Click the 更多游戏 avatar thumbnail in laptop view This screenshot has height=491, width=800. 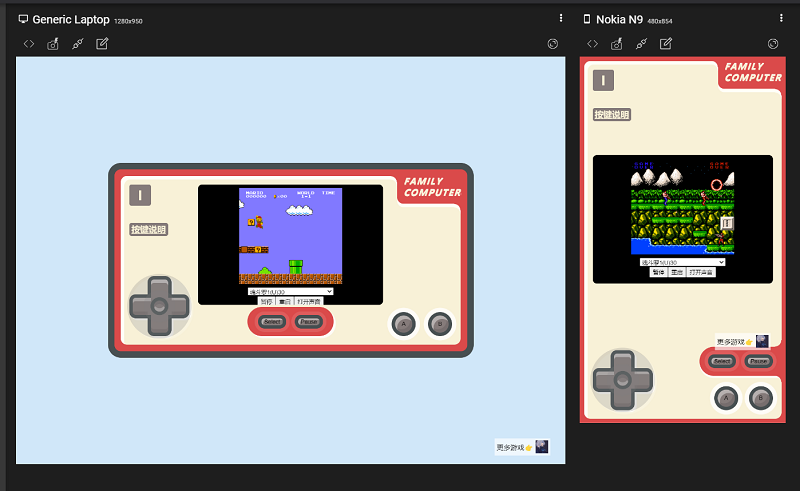point(542,447)
